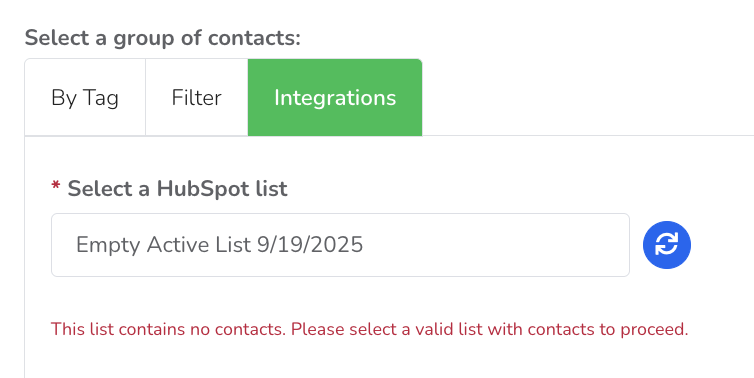Select the green Integrations tab
The height and width of the screenshot is (378, 754).
(x=335, y=98)
